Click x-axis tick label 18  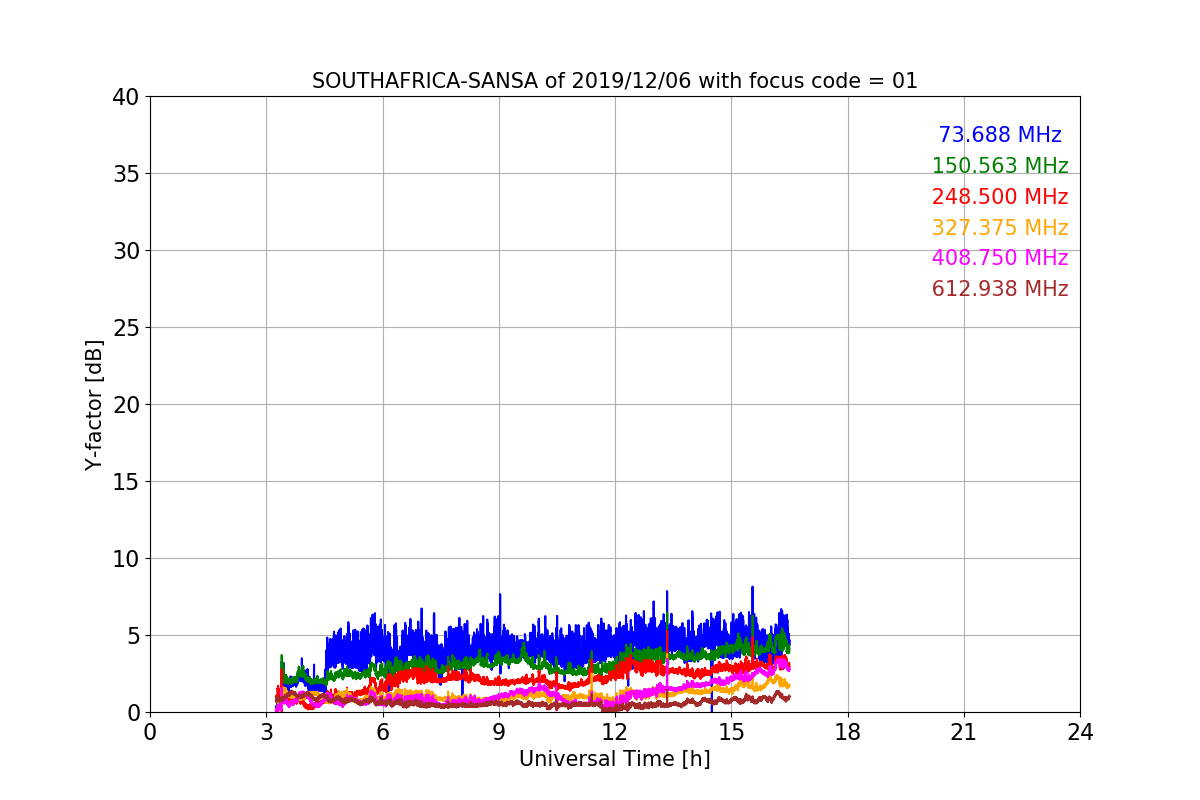point(848,732)
